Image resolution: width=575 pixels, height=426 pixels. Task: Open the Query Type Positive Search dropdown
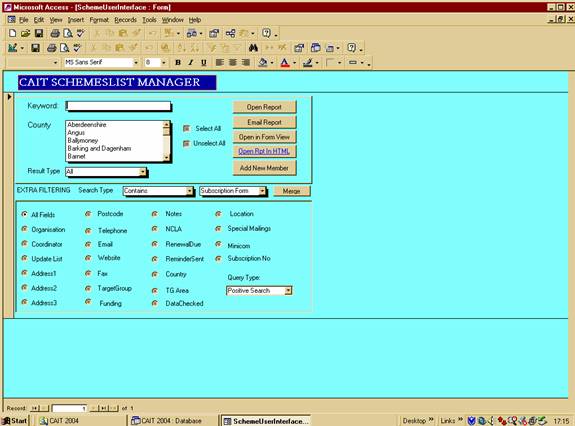[x=289, y=291]
